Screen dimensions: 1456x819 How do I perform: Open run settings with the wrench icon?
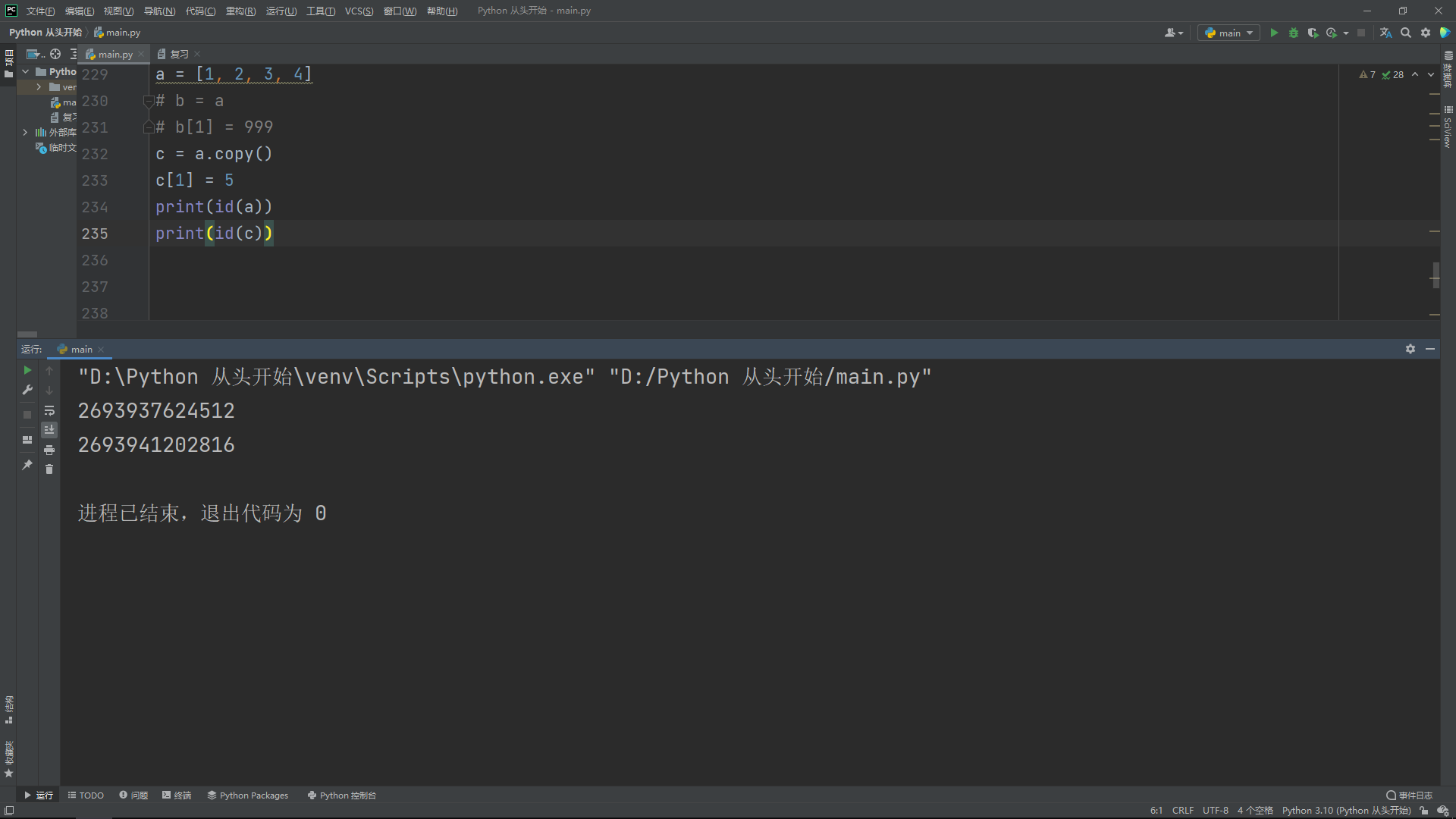tap(27, 390)
